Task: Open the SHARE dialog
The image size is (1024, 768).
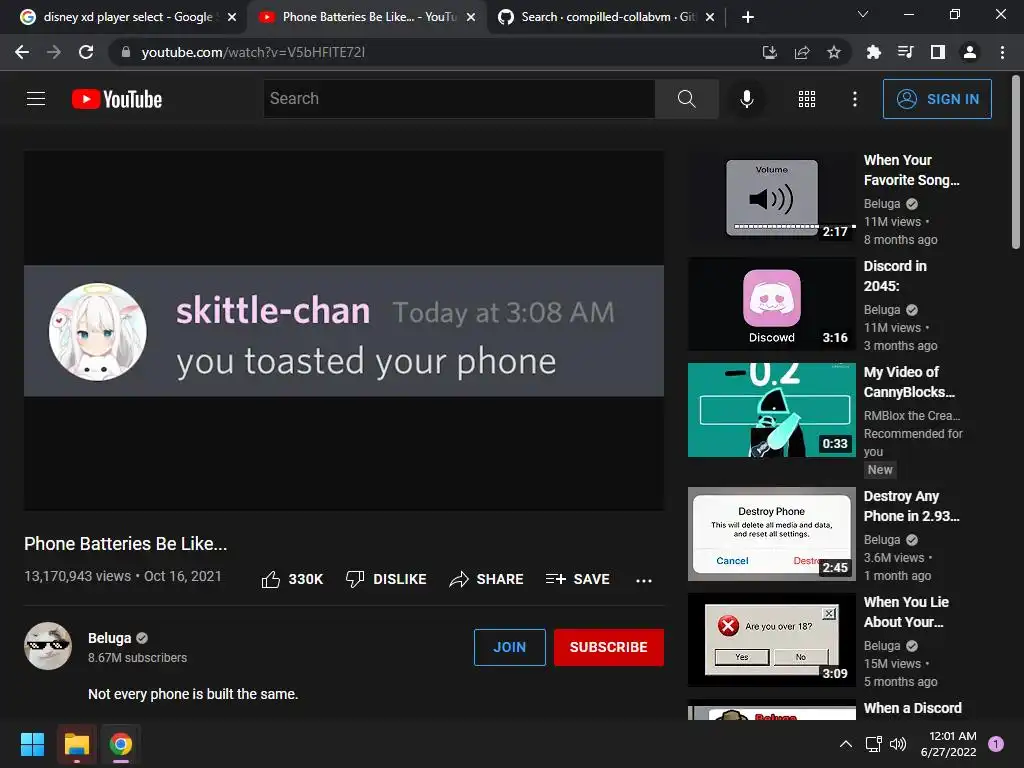Action: [487, 579]
